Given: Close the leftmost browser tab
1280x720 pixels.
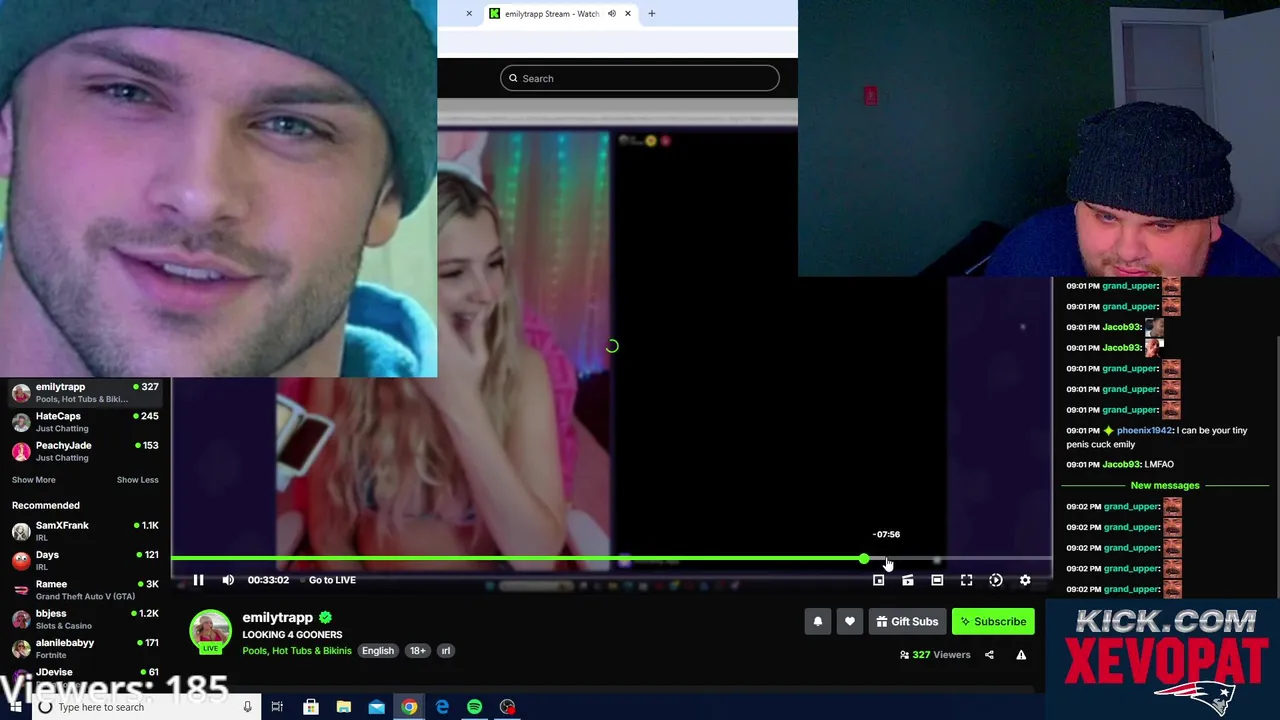Looking at the screenshot, I should point(469,14).
